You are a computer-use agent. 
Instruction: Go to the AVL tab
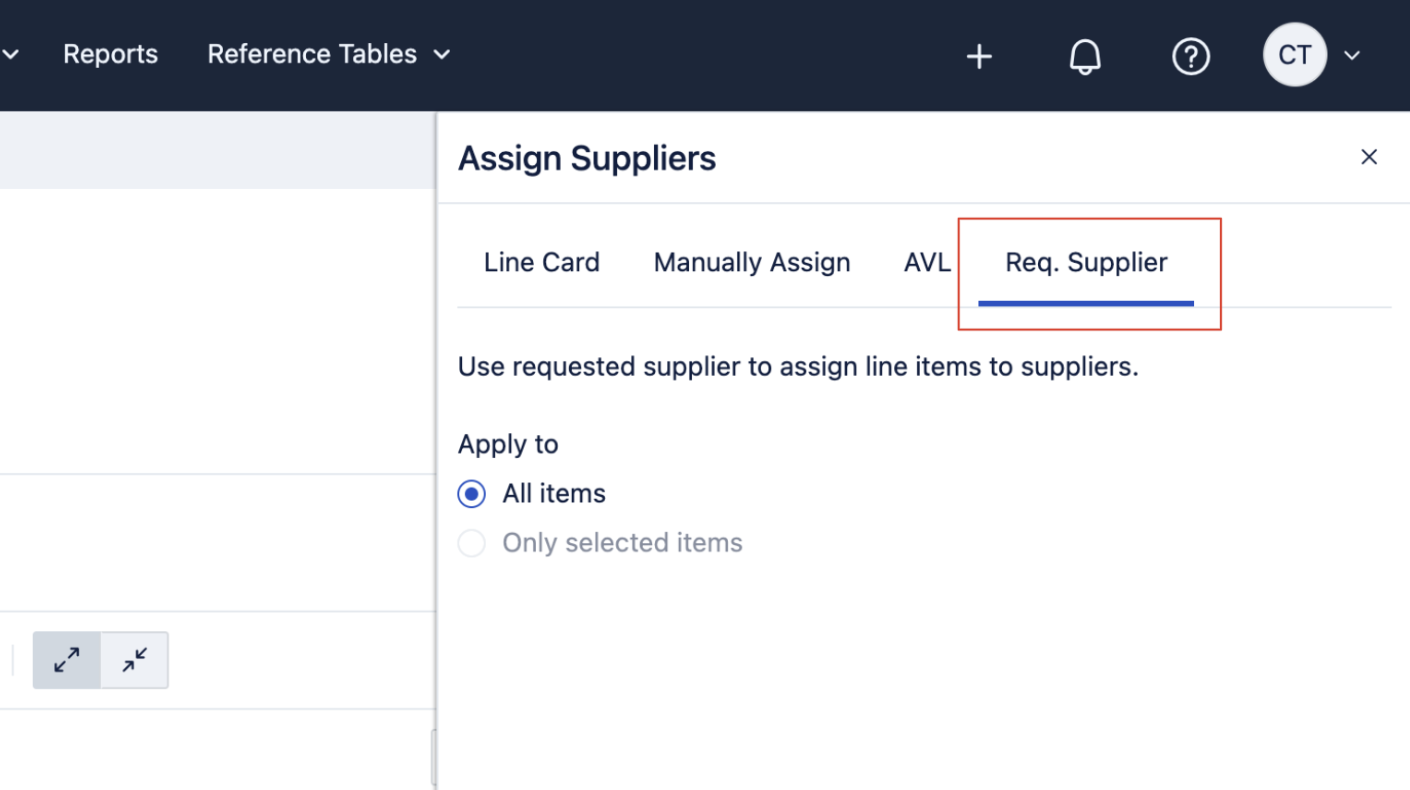927,263
